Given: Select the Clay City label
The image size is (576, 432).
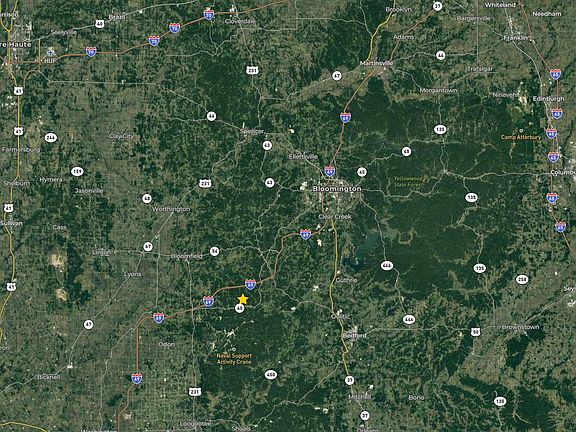Looking at the screenshot, I should pos(121,136).
